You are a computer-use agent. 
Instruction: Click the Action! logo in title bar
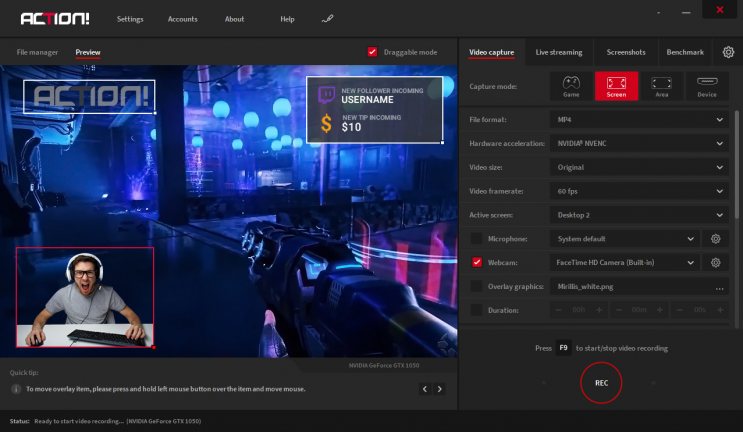(55, 18)
